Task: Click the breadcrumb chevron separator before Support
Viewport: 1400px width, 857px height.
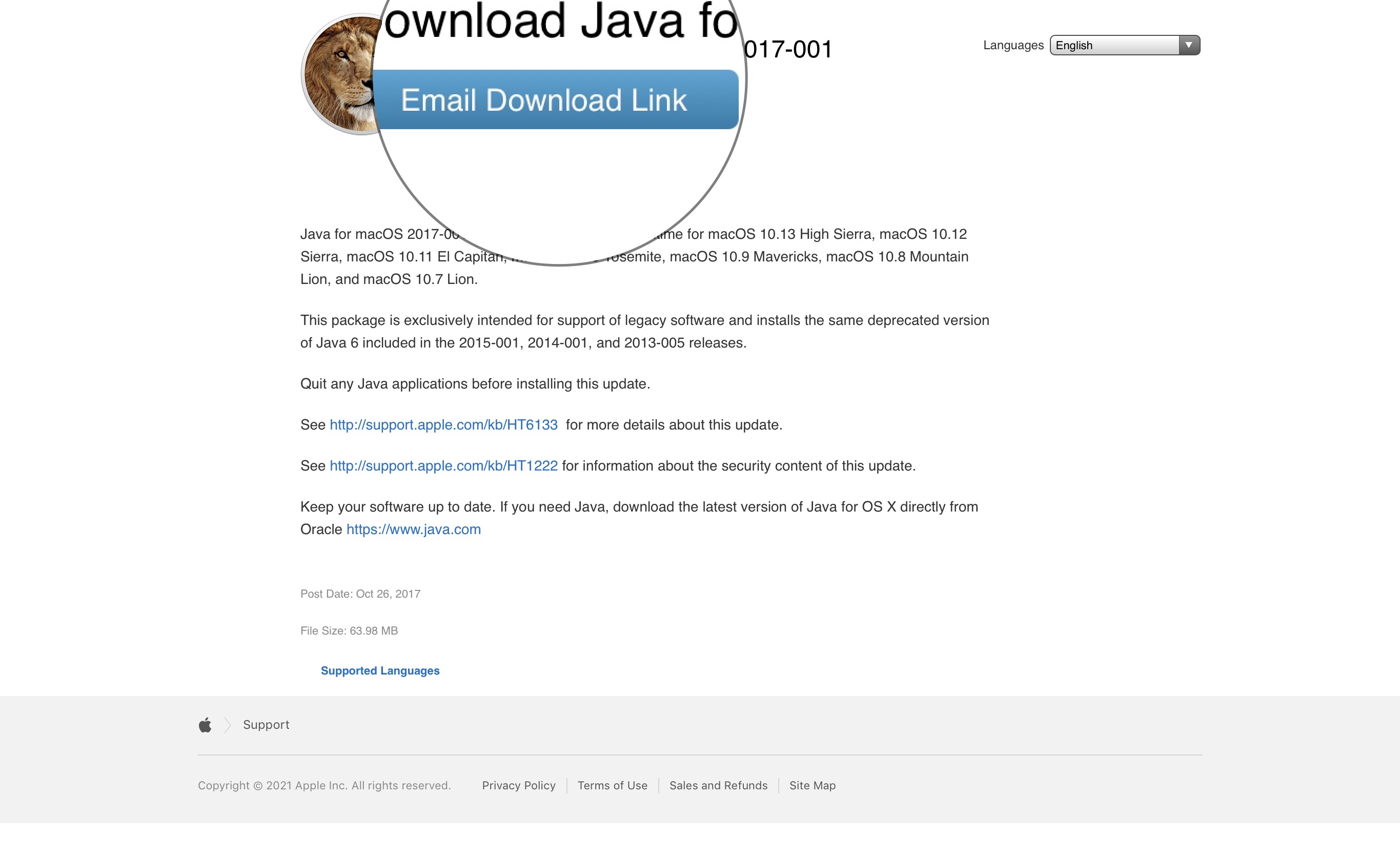Action: pos(227,725)
